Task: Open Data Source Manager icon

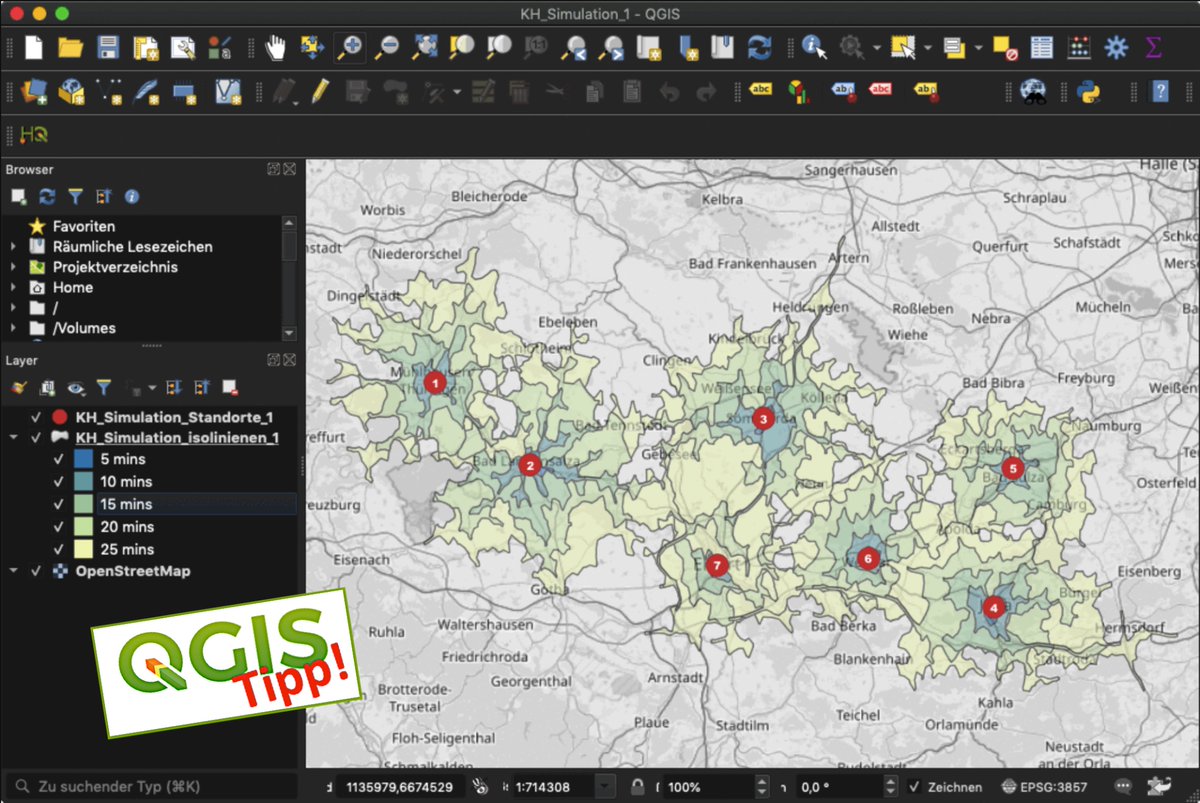Action: [35, 92]
